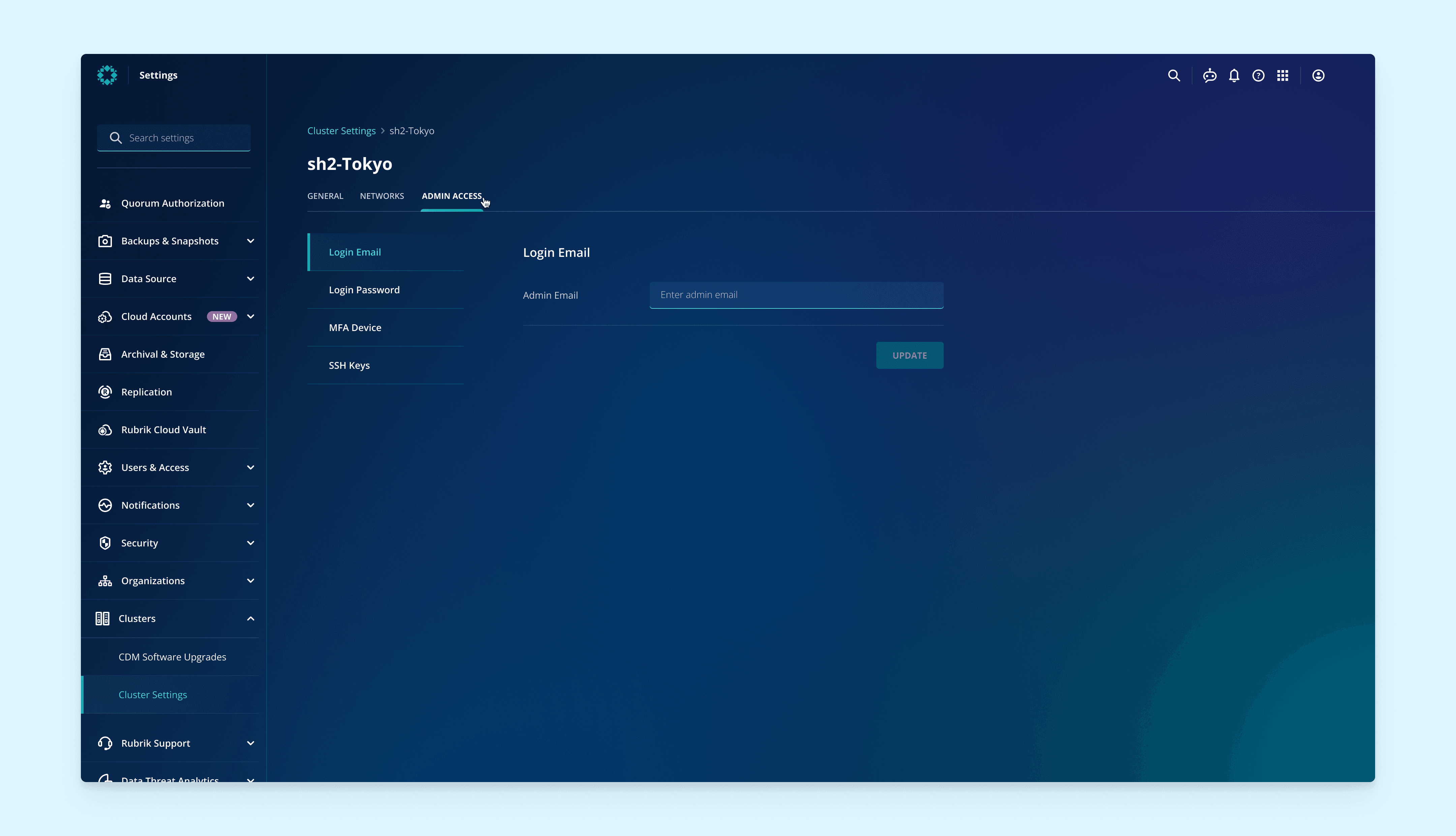This screenshot has height=836, width=1456.
Task: Expand Security sidebar chevron
Action: pos(250,543)
